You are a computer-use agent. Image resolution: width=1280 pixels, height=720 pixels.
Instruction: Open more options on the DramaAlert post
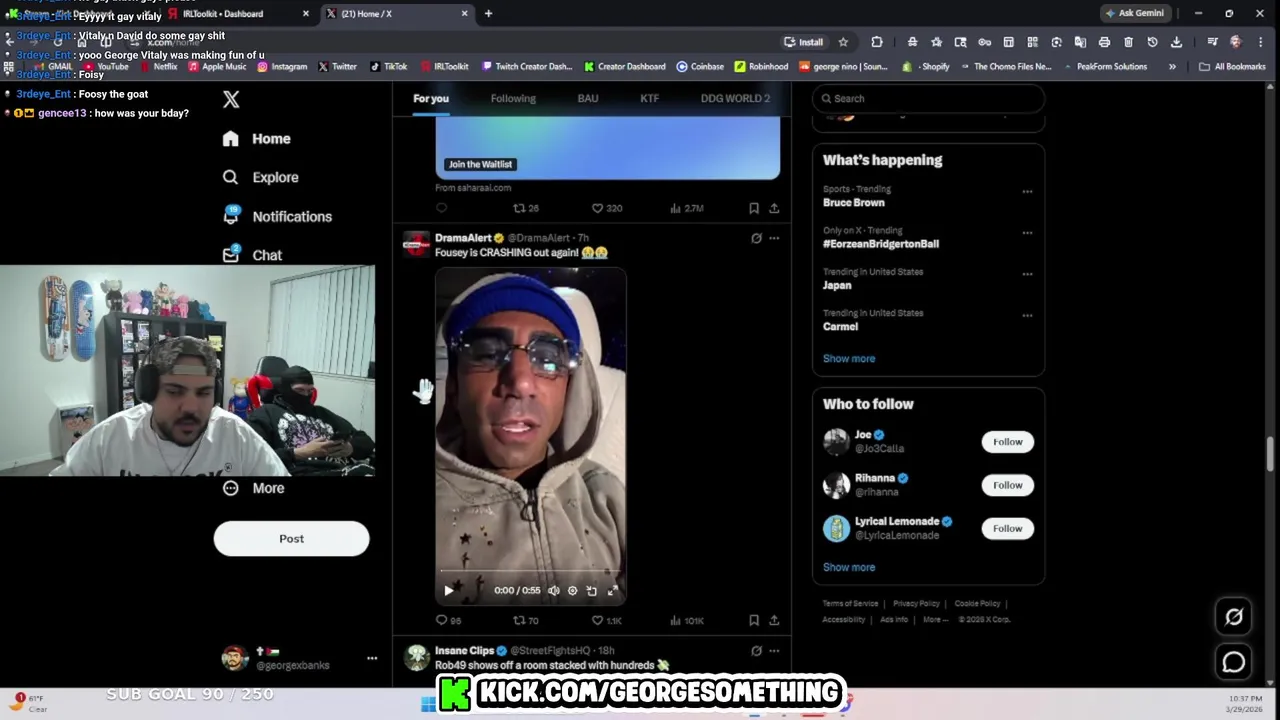(x=774, y=238)
